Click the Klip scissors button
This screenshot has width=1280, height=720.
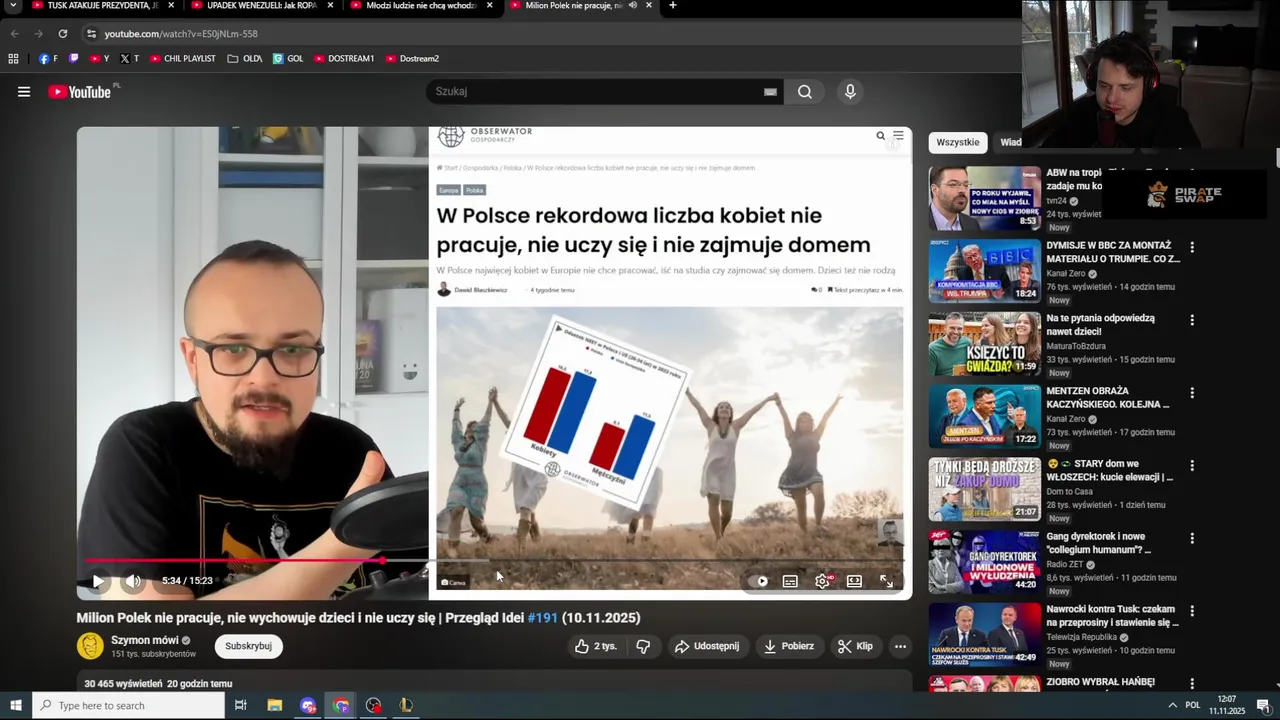(x=855, y=646)
